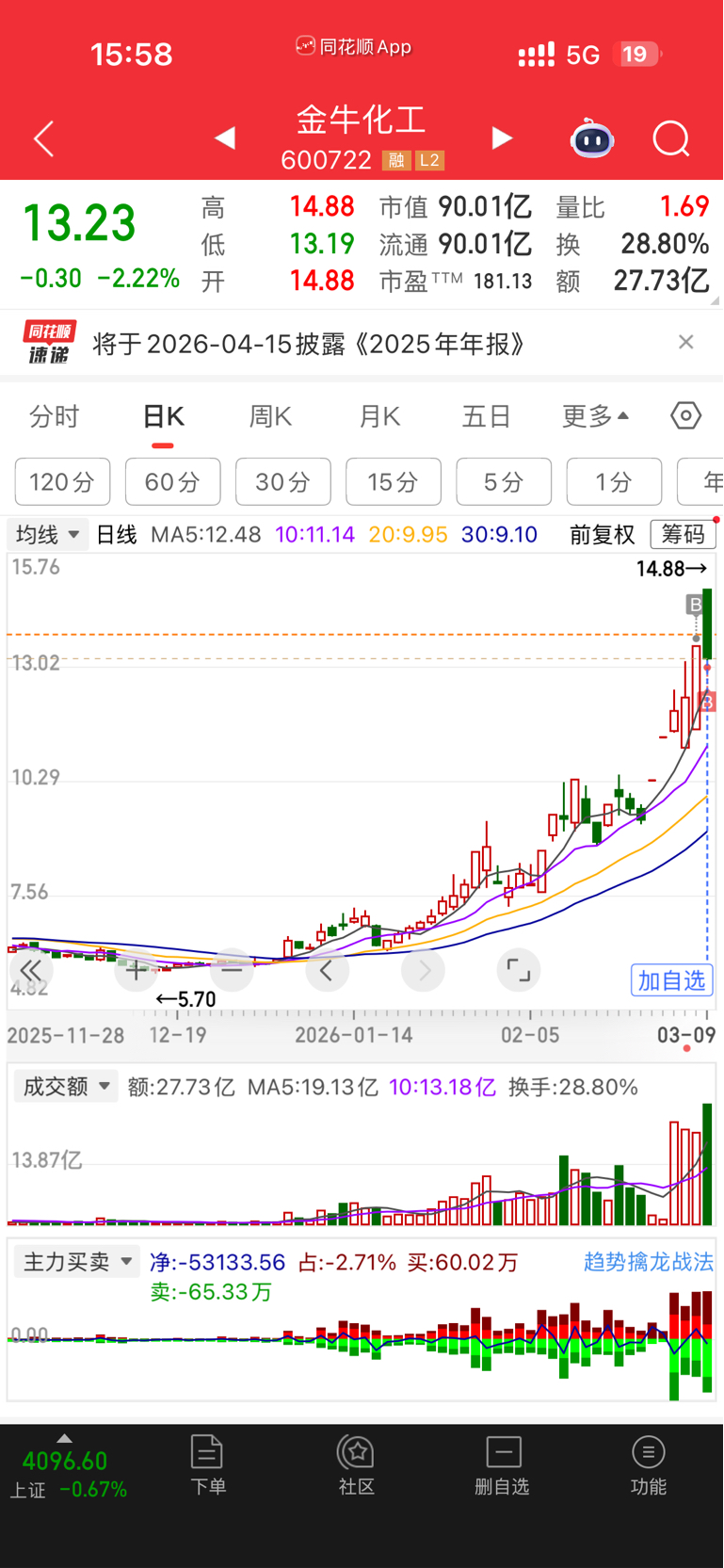This screenshot has height=1568, width=724.
Task: Open 成交额 indicator dropdown
Action: point(66,1087)
